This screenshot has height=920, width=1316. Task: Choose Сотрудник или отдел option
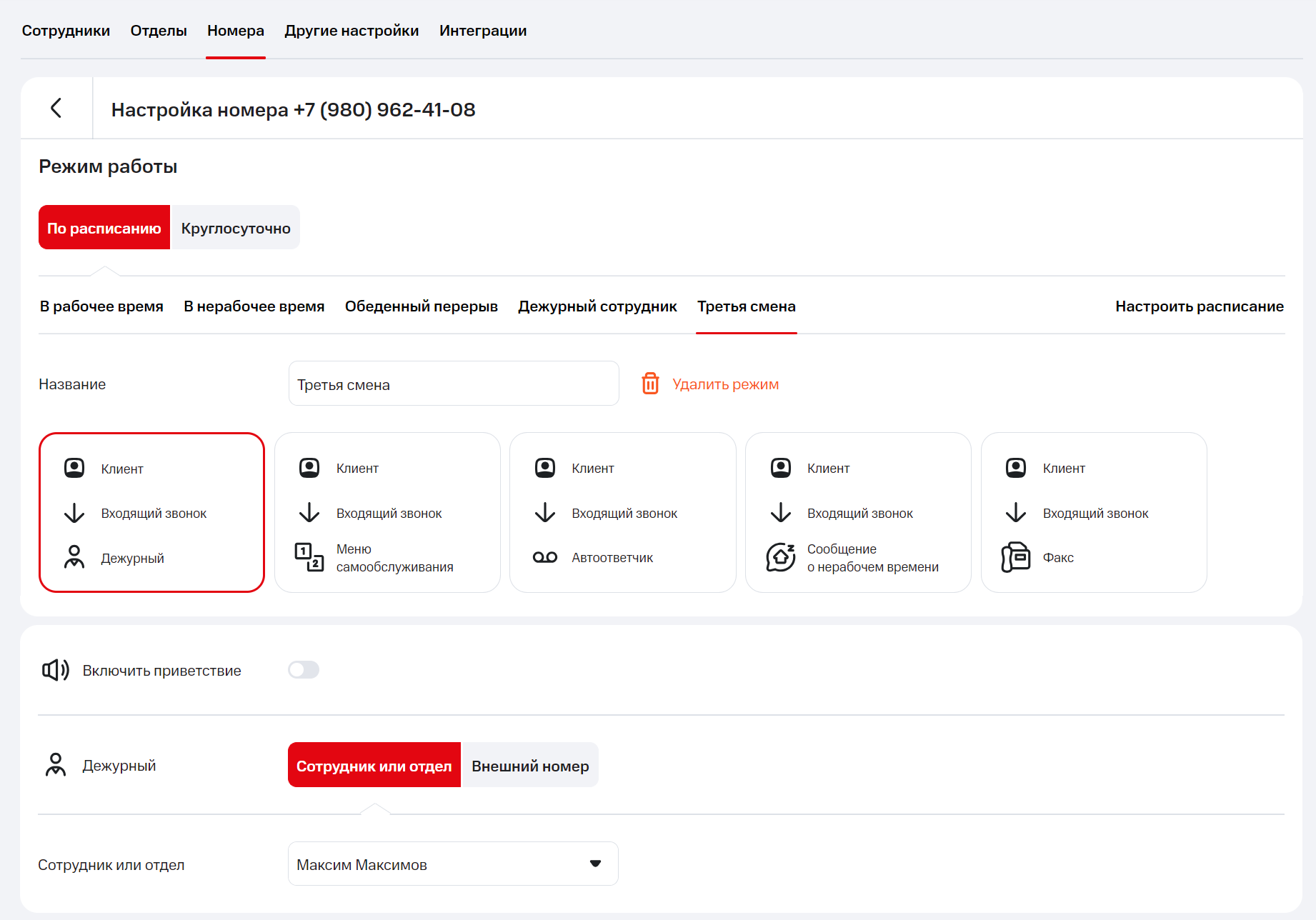click(x=374, y=766)
